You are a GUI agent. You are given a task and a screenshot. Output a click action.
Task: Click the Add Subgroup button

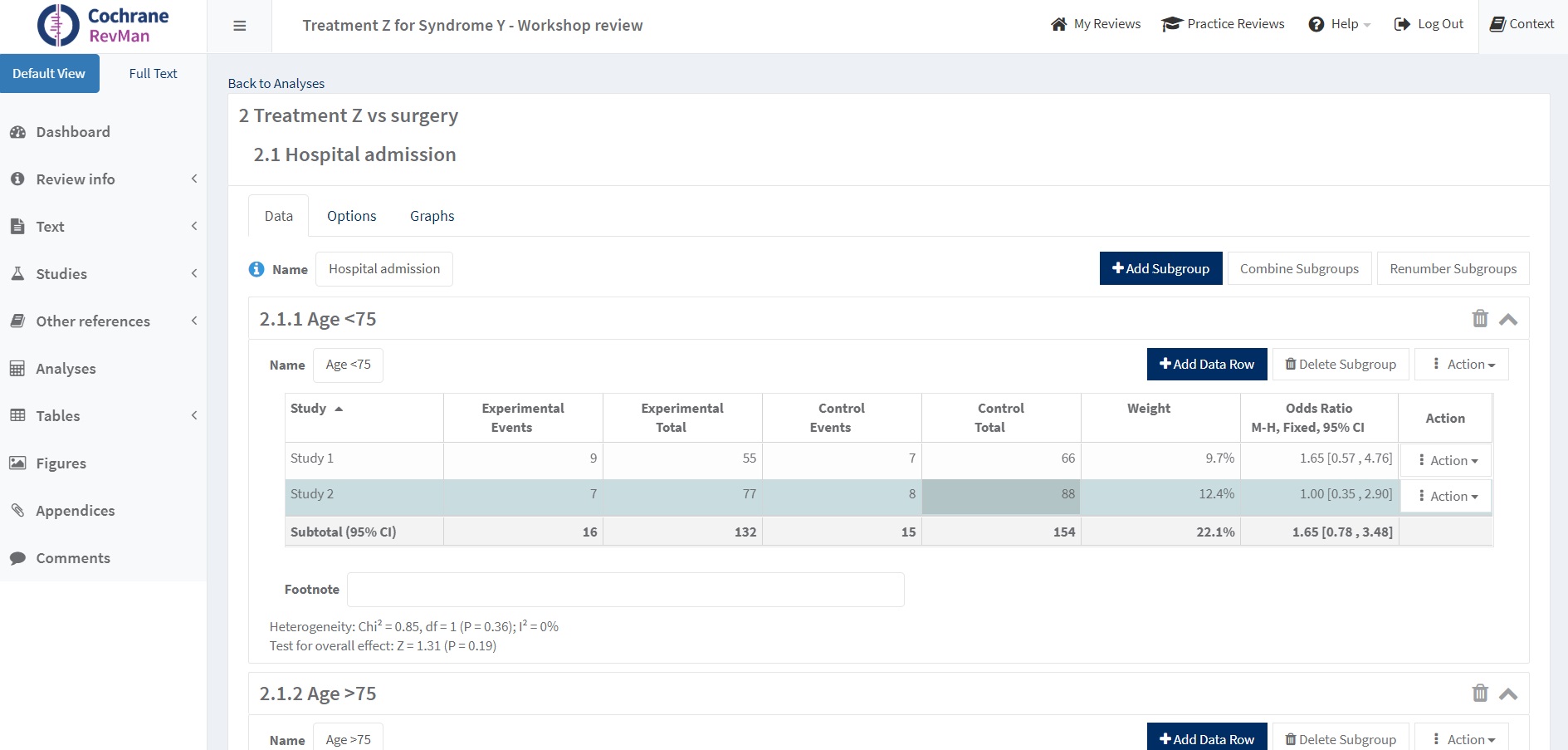[x=1160, y=269]
